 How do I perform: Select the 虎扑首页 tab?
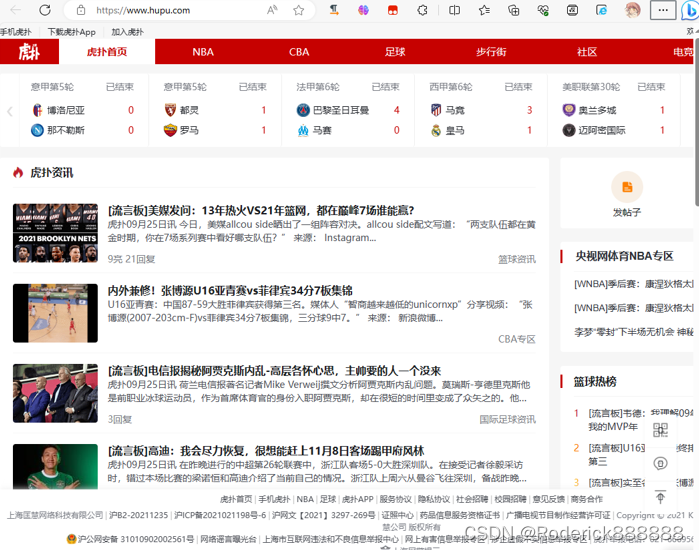point(107,52)
